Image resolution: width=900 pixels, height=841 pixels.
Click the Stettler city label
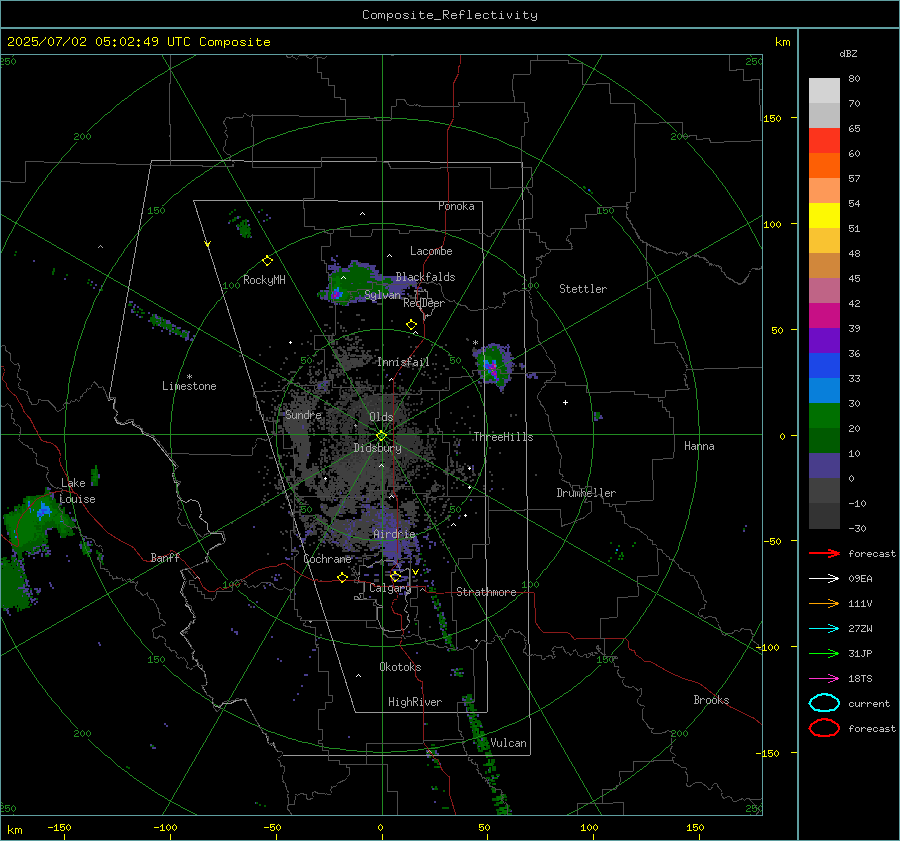(583, 289)
